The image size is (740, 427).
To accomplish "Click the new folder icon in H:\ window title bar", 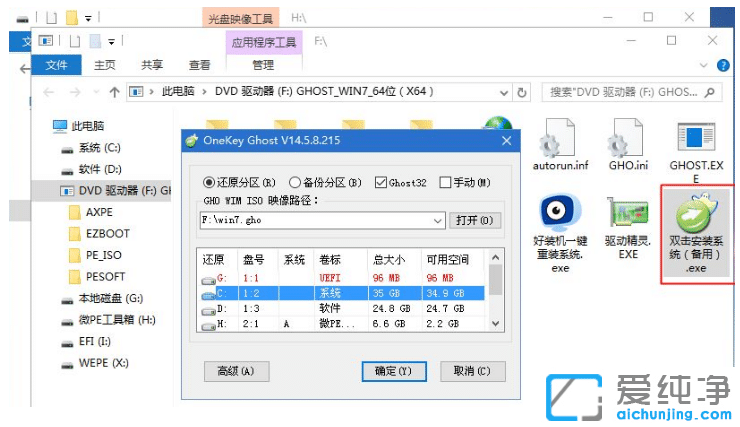I will [x=72, y=18].
